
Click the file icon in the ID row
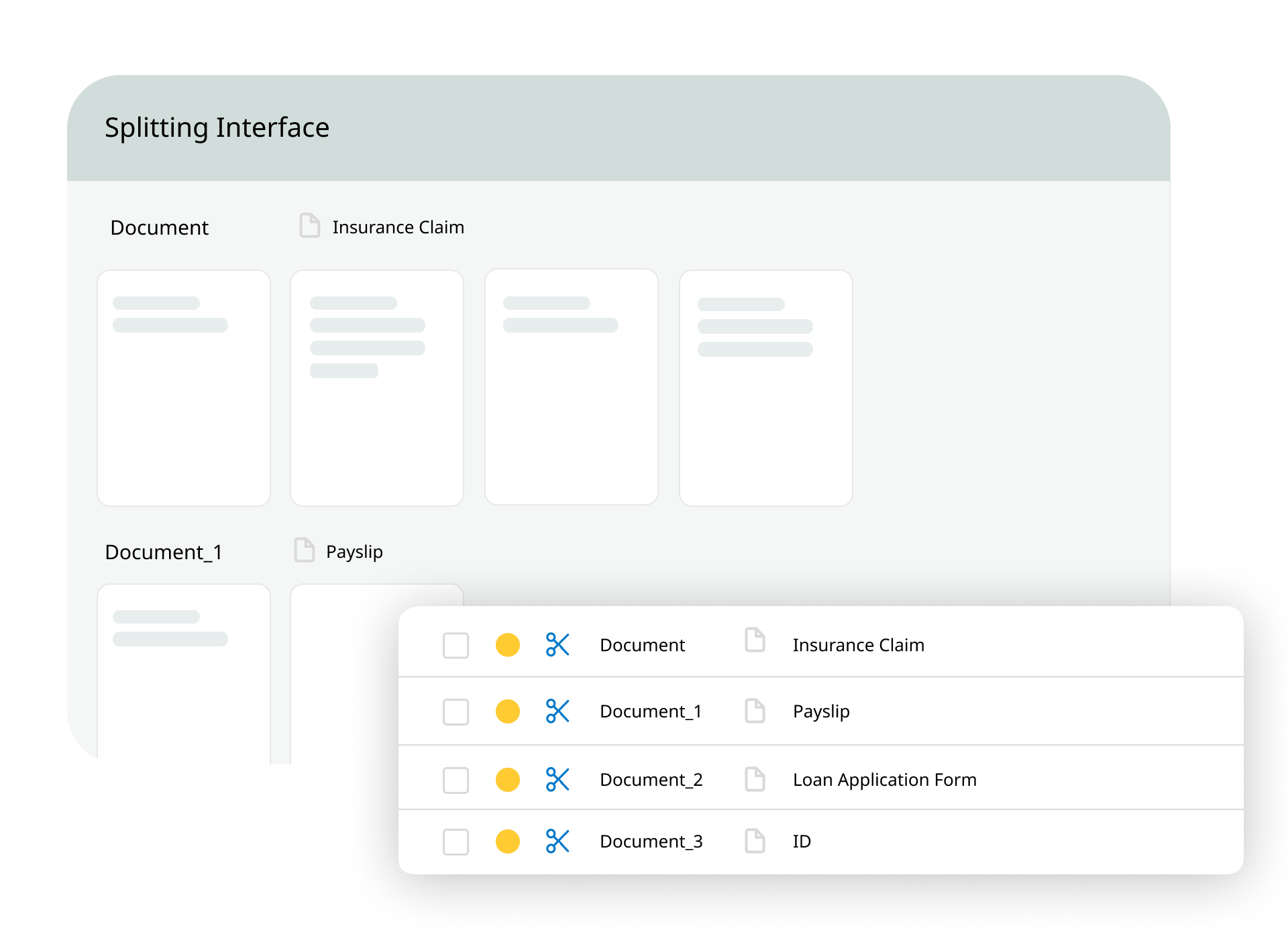pos(755,841)
